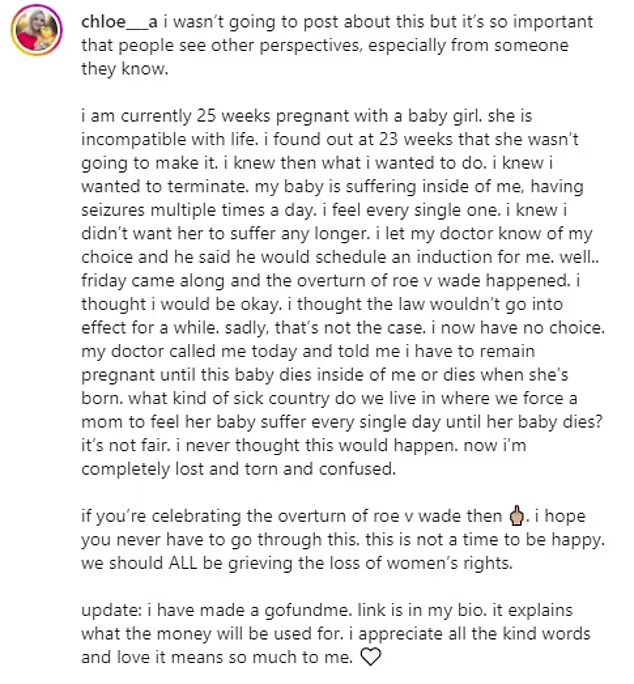Click the white heart emoji at caption end
The image size is (634, 684).
(x=370, y=657)
